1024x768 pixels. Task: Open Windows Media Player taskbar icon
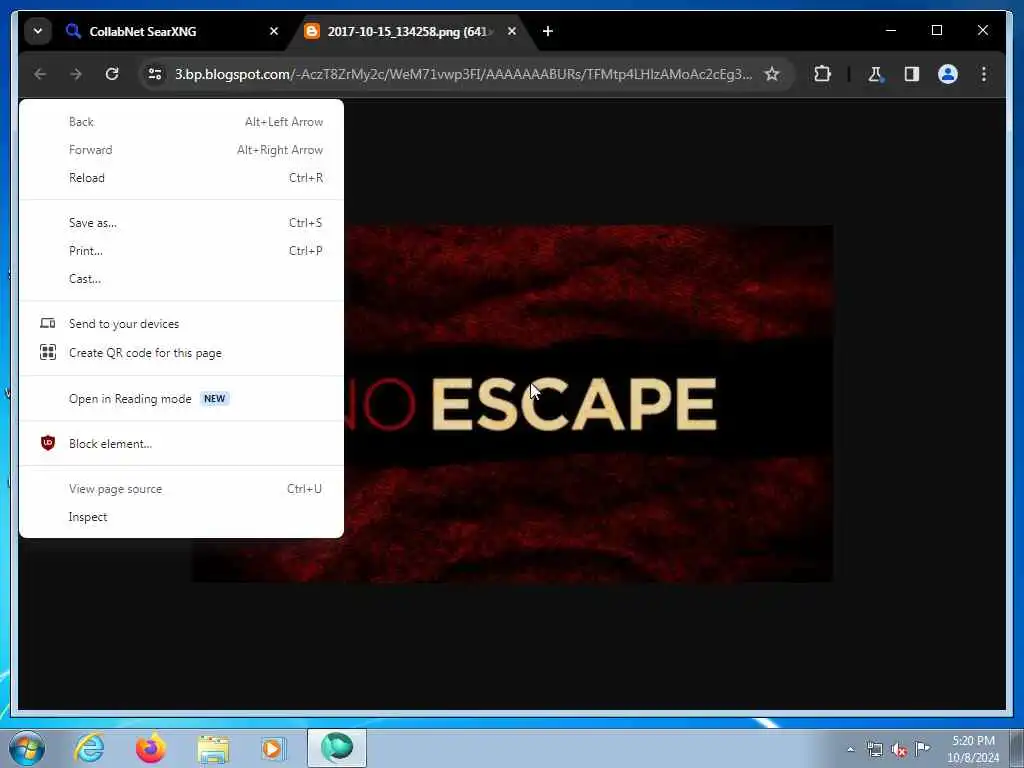tap(273, 748)
